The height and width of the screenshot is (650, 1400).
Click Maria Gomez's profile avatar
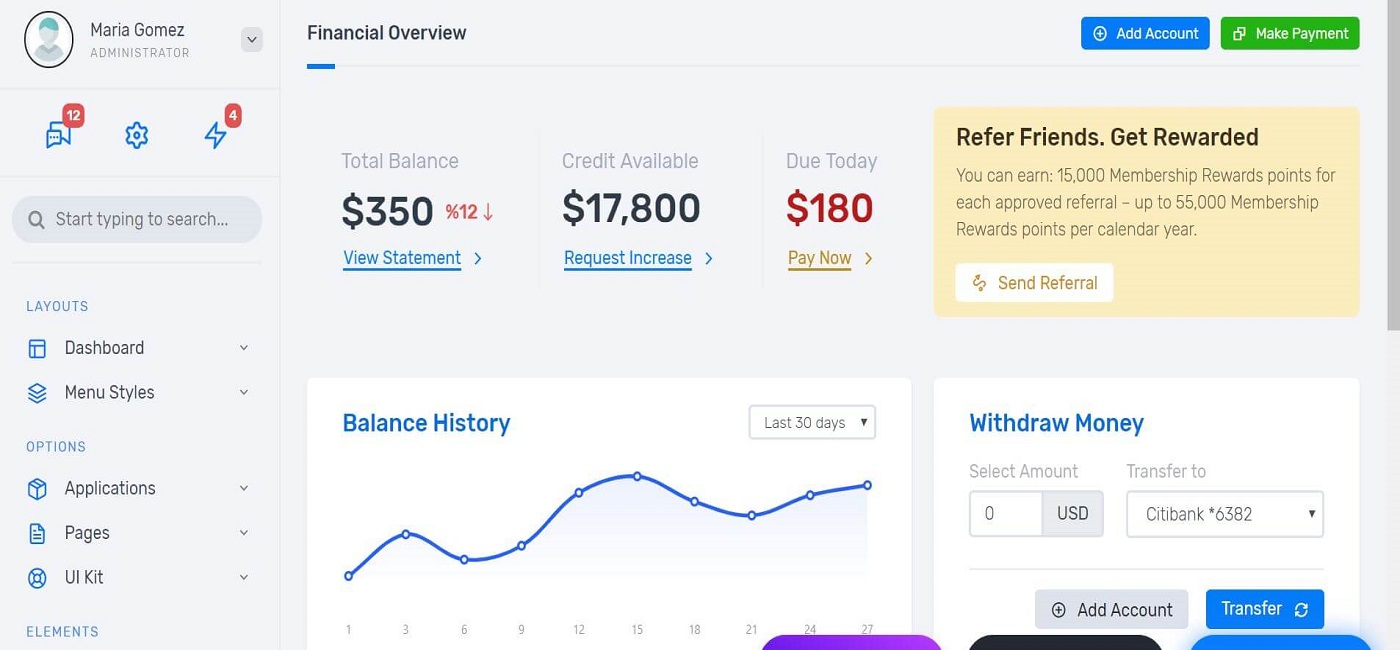[49, 40]
